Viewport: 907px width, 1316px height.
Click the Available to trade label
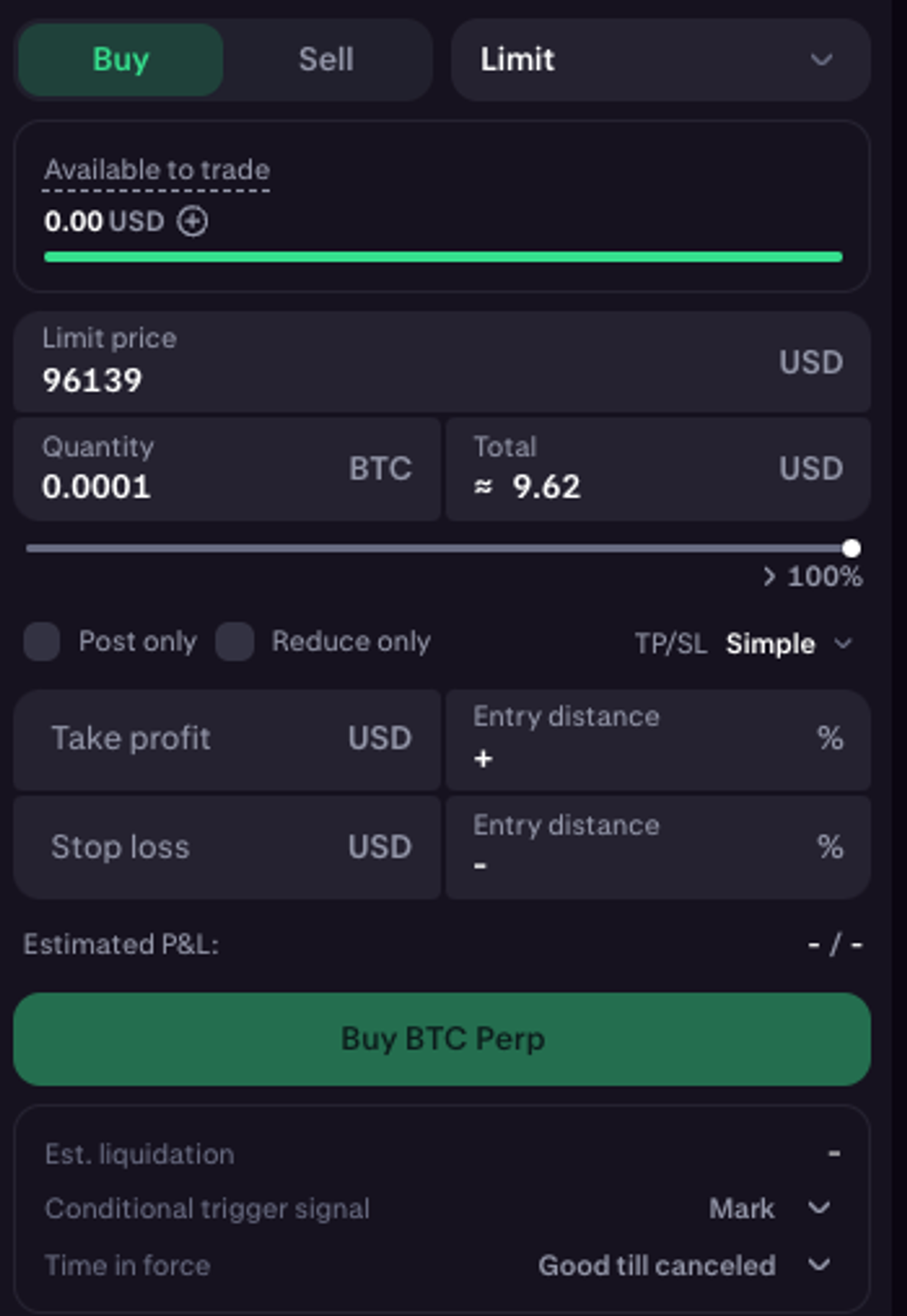(156, 170)
